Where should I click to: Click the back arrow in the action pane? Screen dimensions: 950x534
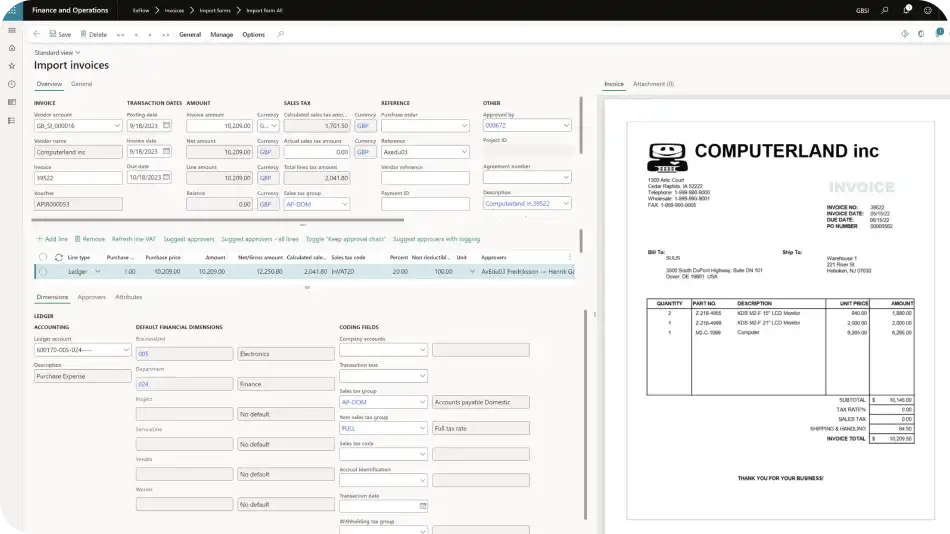(x=37, y=35)
